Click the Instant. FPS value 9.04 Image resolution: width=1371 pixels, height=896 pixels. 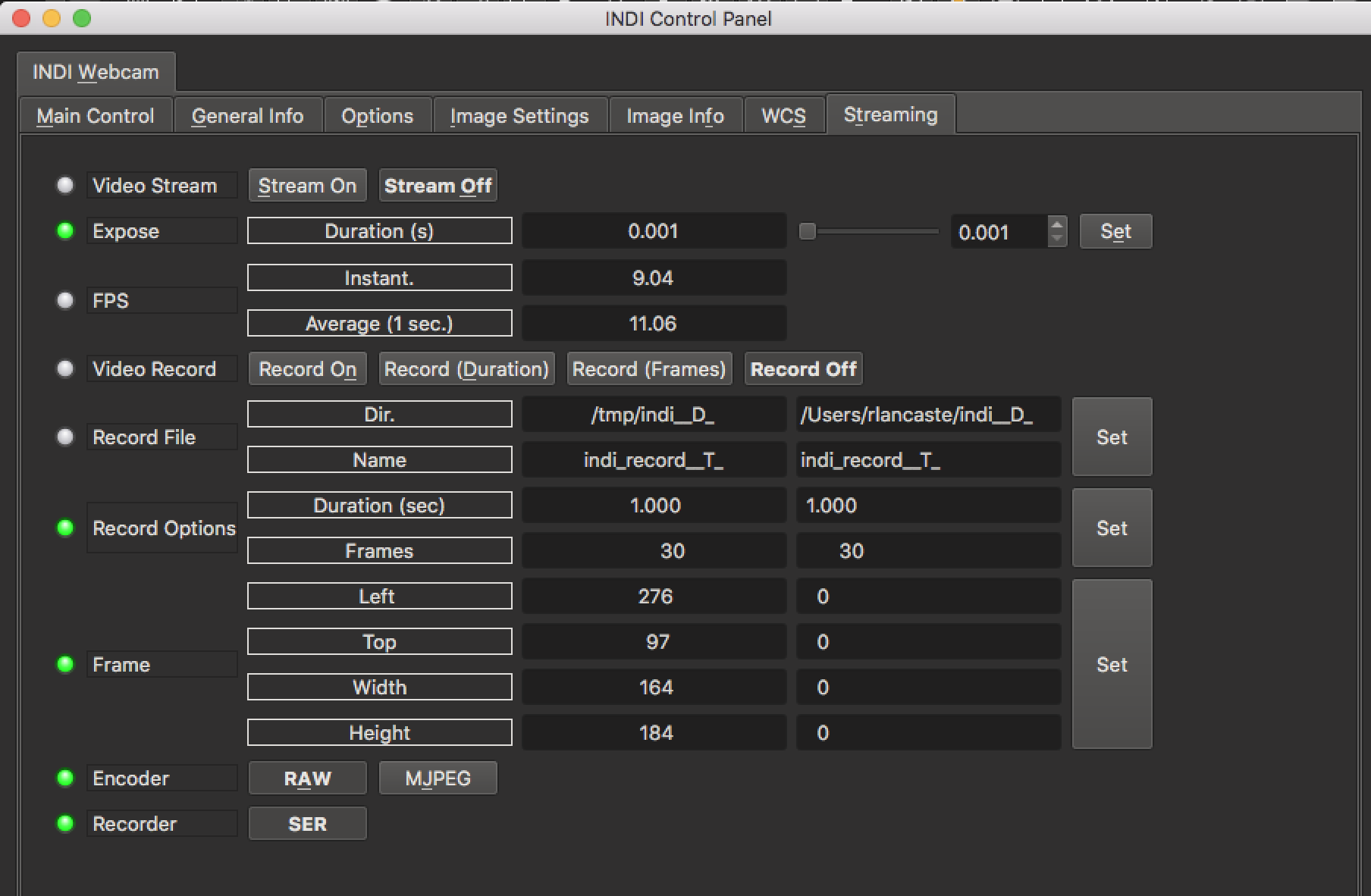654,278
